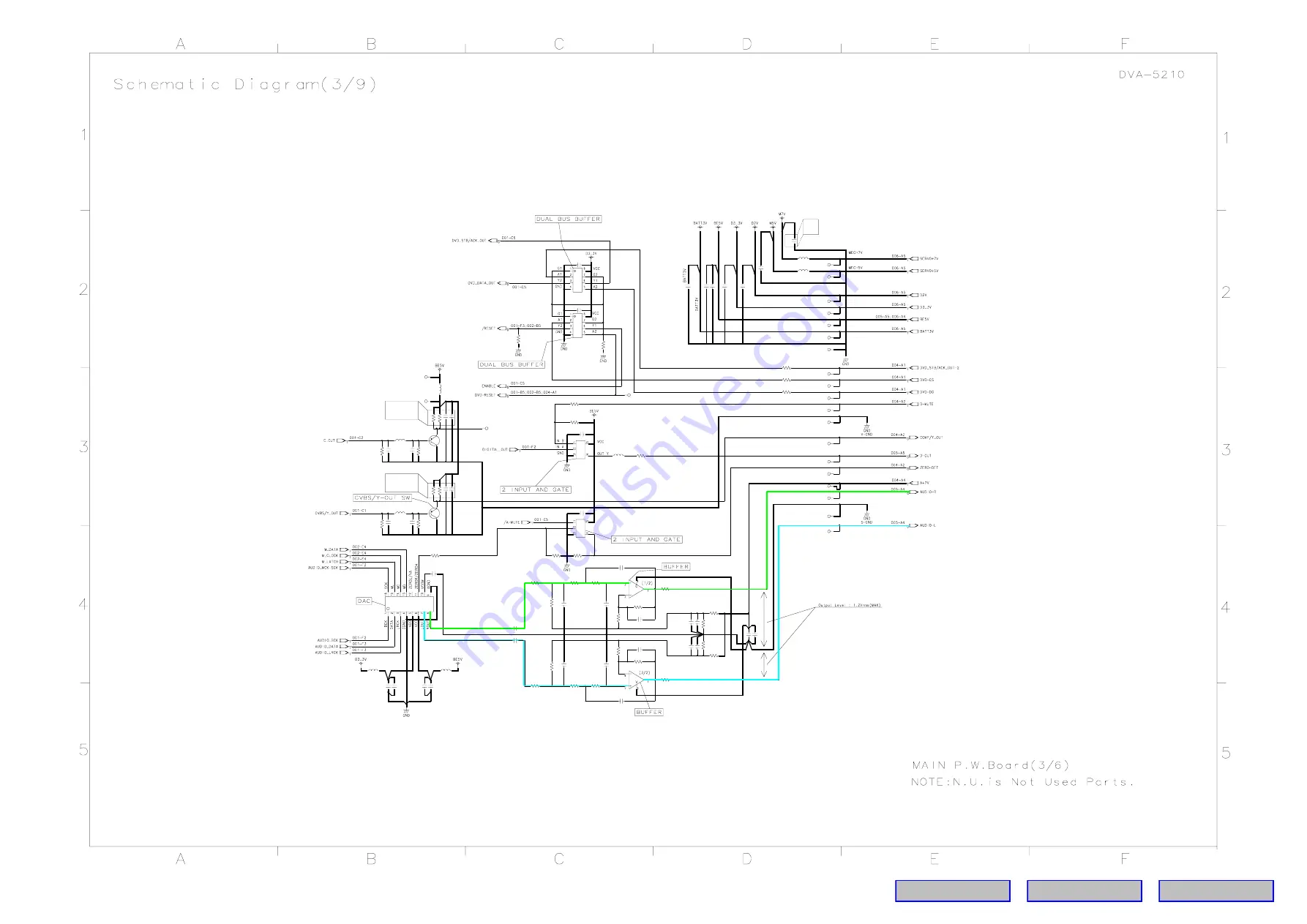Click the op-amp (2/2) triangle symbol
The image size is (1307, 924).
[x=635, y=681]
